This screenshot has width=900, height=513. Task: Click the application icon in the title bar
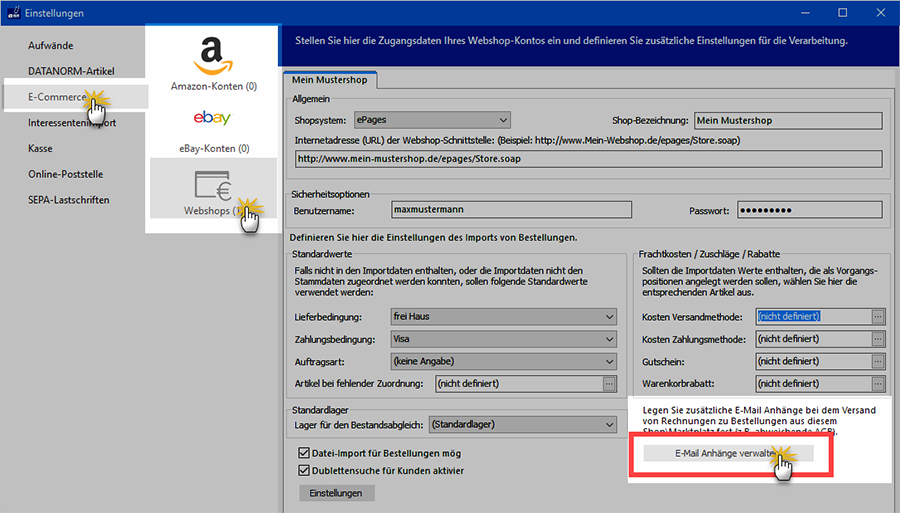(13, 13)
